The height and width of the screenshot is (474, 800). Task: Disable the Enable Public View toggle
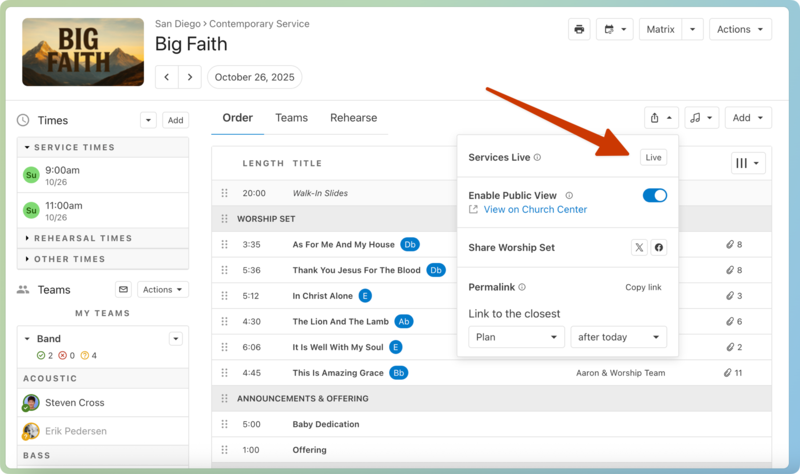click(x=654, y=196)
